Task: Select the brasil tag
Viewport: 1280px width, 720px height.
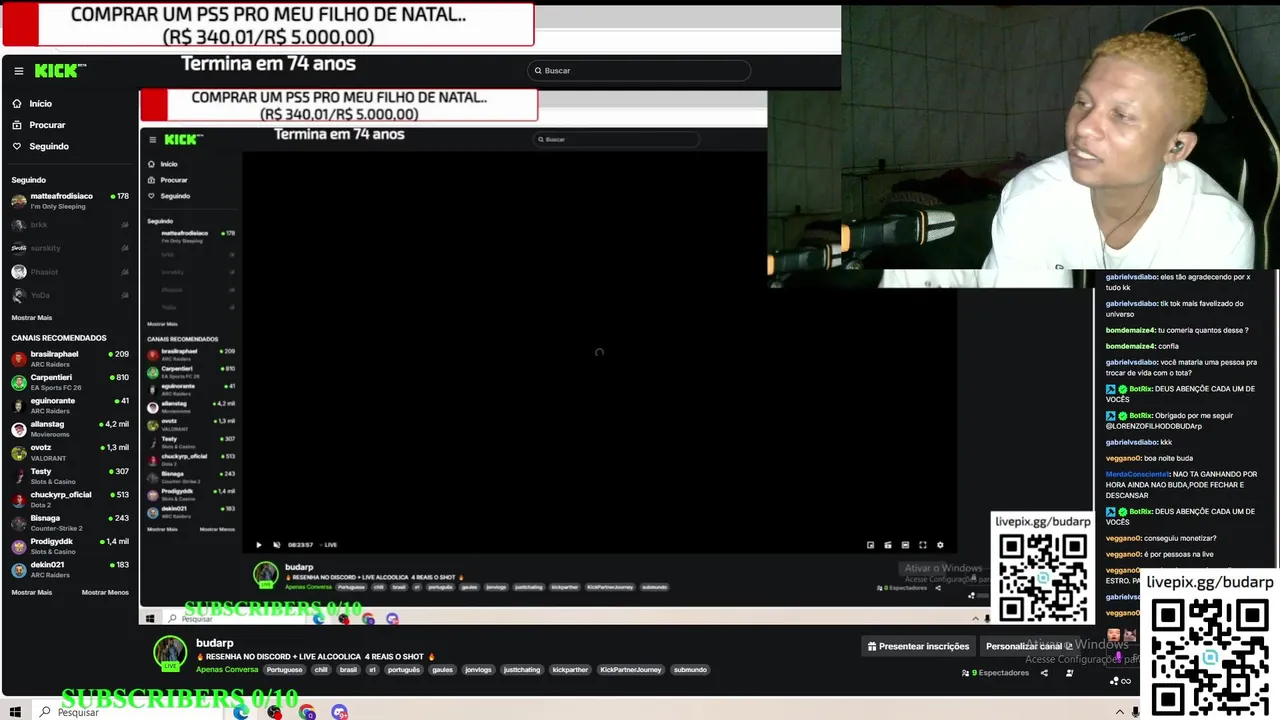Action: (348, 669)
